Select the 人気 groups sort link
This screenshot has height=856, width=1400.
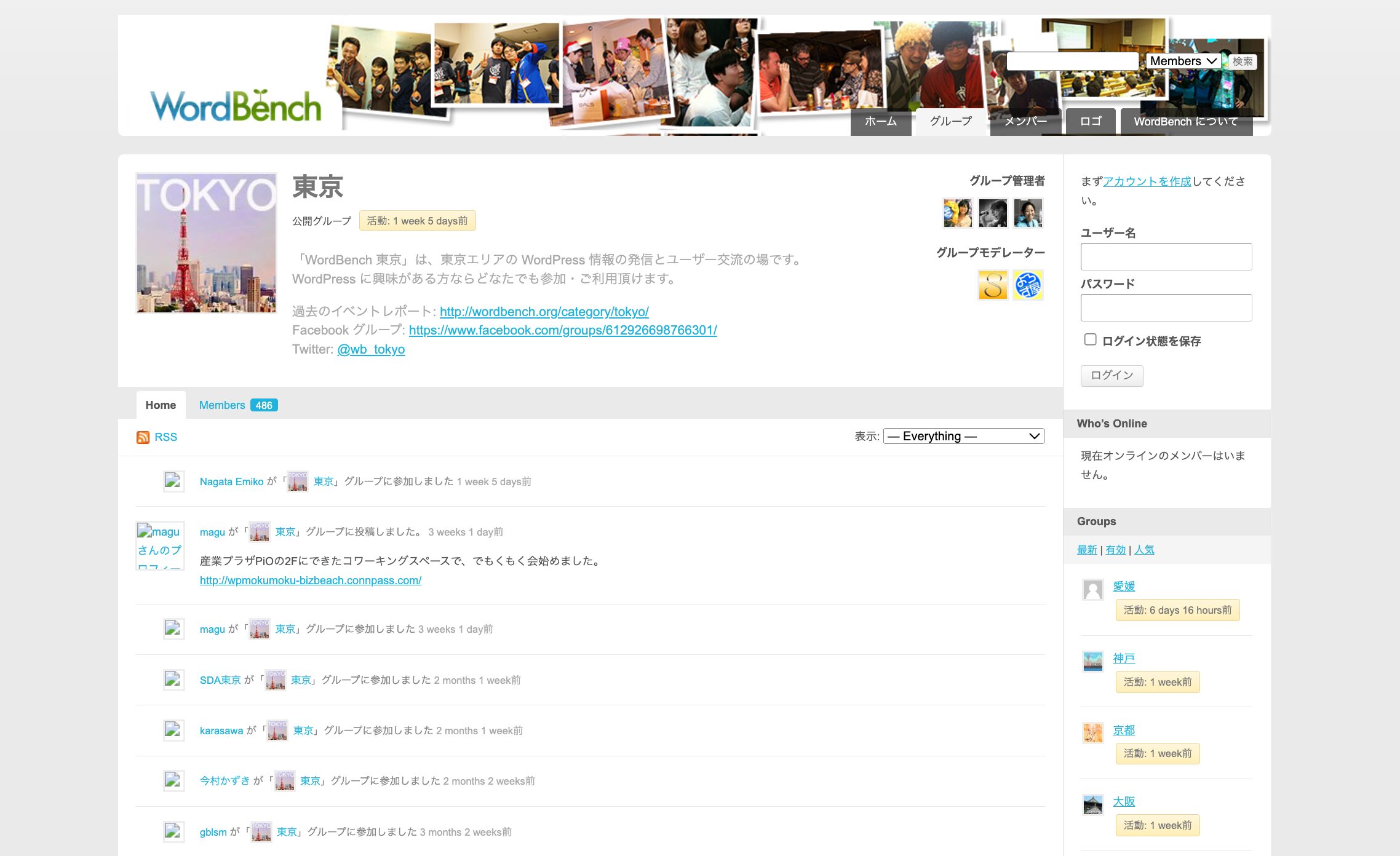[1144, 550]
